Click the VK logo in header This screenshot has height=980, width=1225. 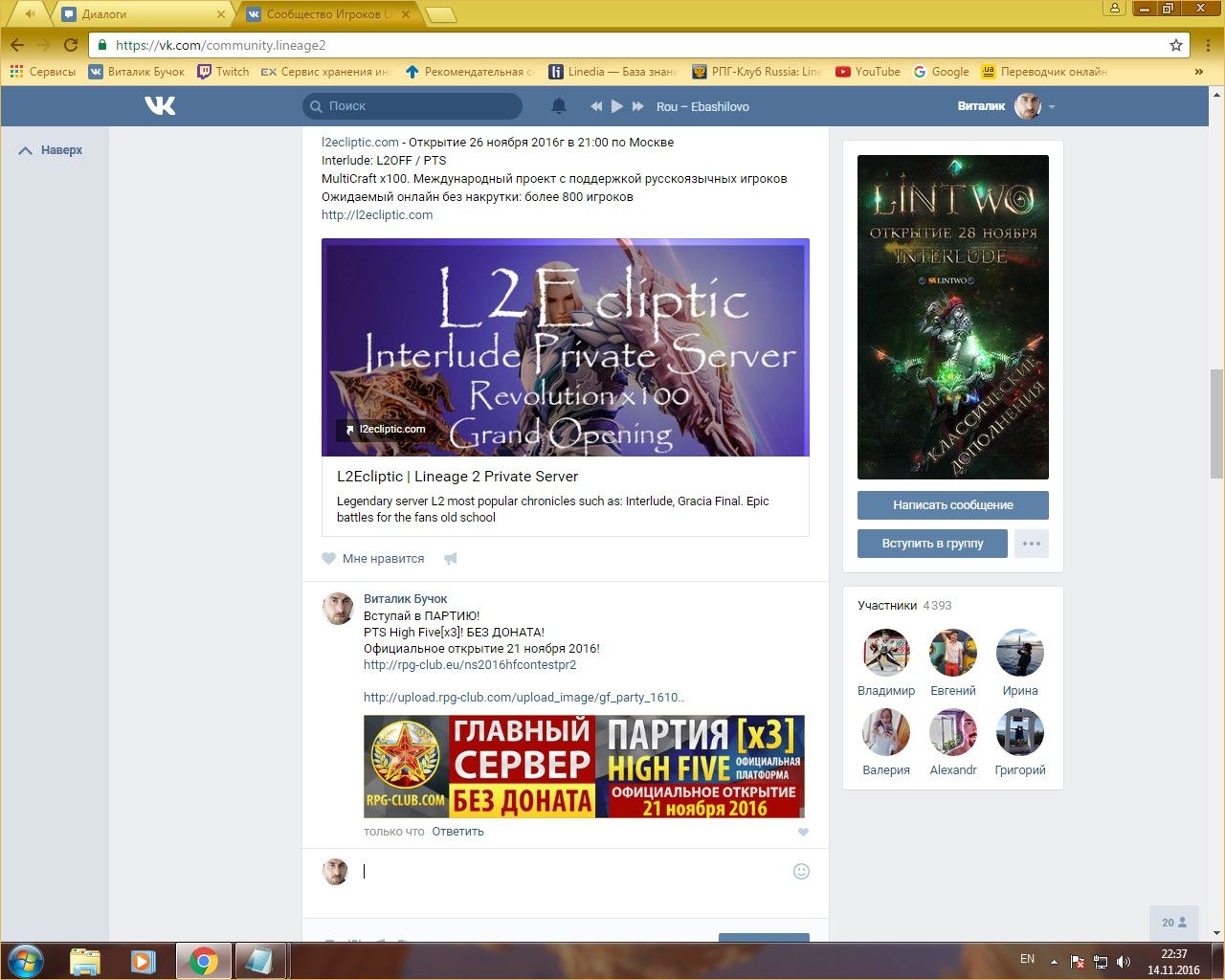click(x=160, y=105)
